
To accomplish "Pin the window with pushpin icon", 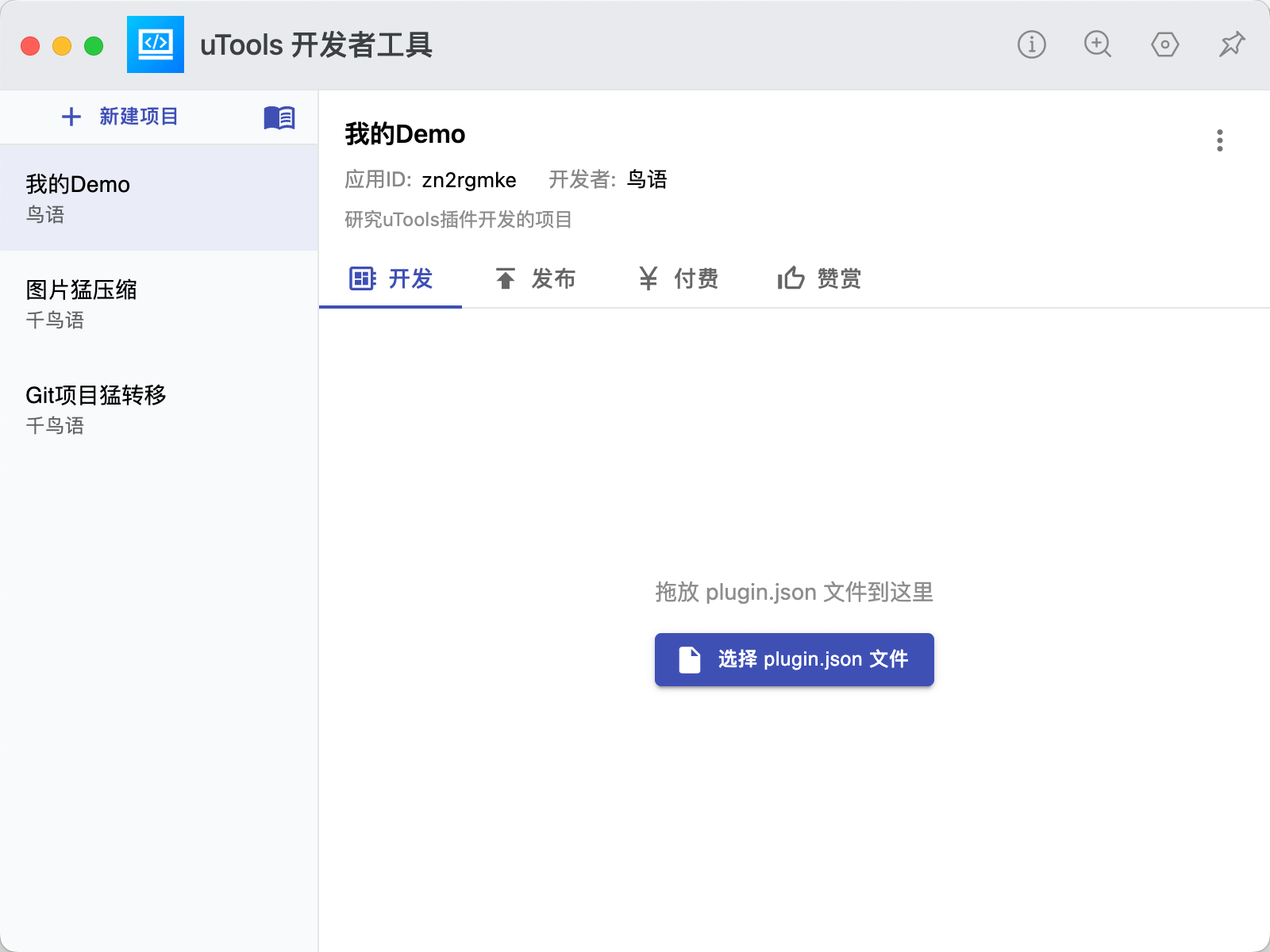I will click(x=1232, y=44).
